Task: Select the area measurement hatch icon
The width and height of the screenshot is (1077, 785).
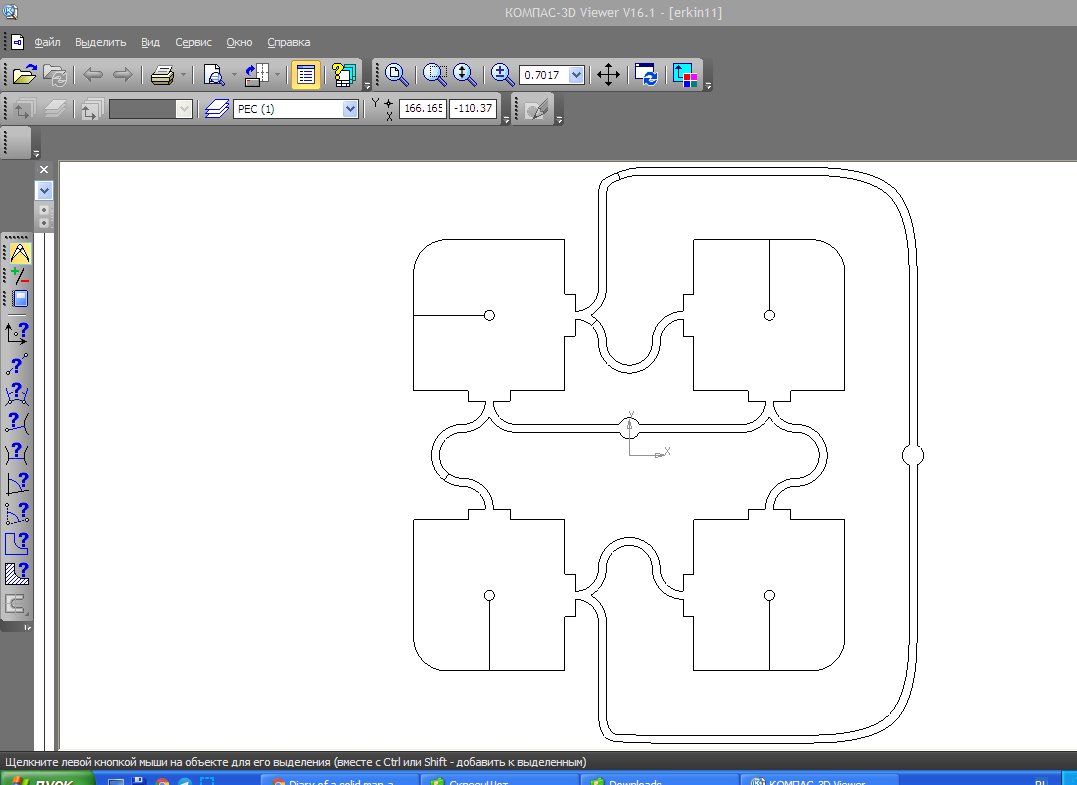Action: pos(17,573)
